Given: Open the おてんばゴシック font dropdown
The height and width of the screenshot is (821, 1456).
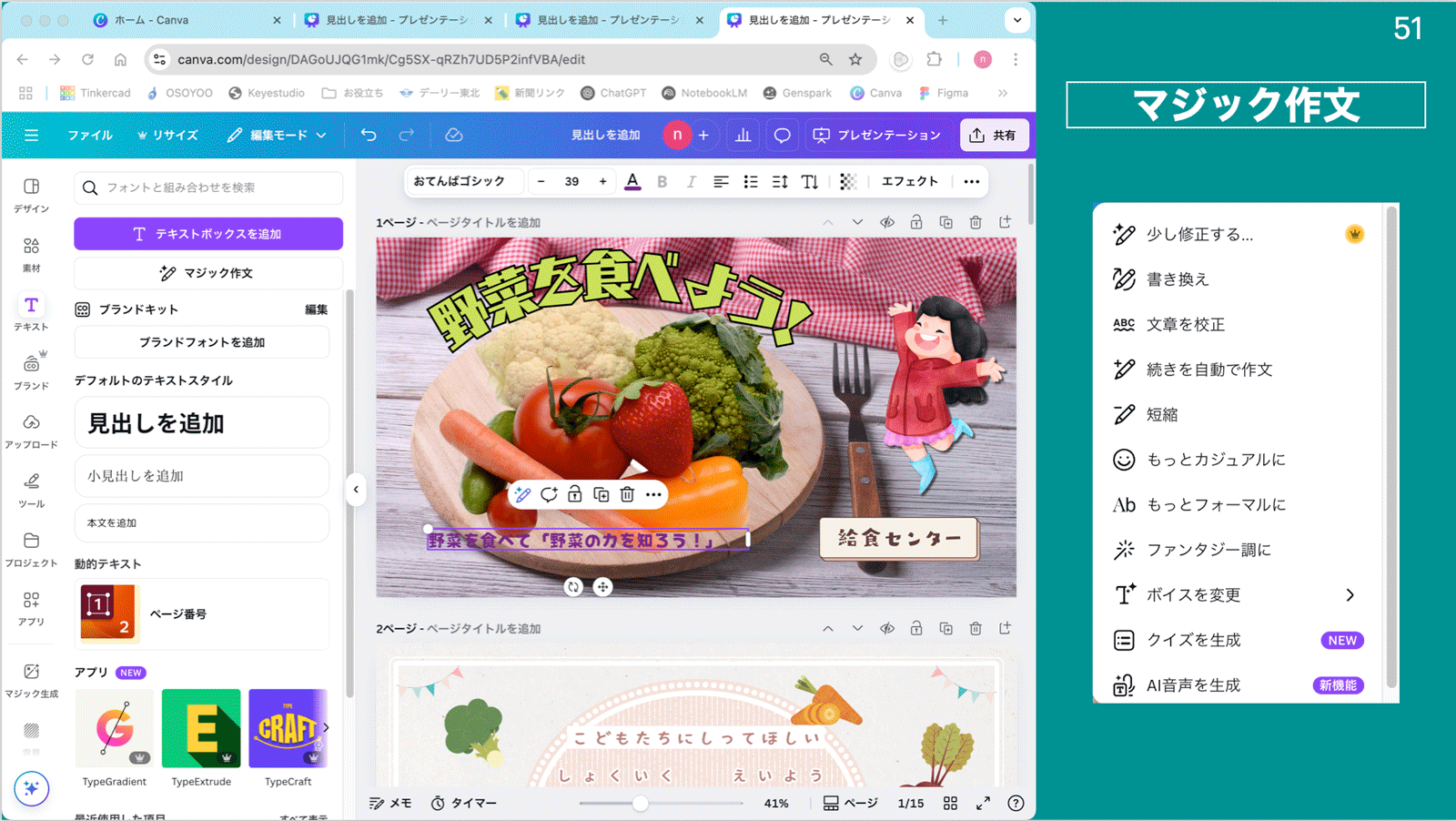Looking at the screenshot, I should coord(464,181).
